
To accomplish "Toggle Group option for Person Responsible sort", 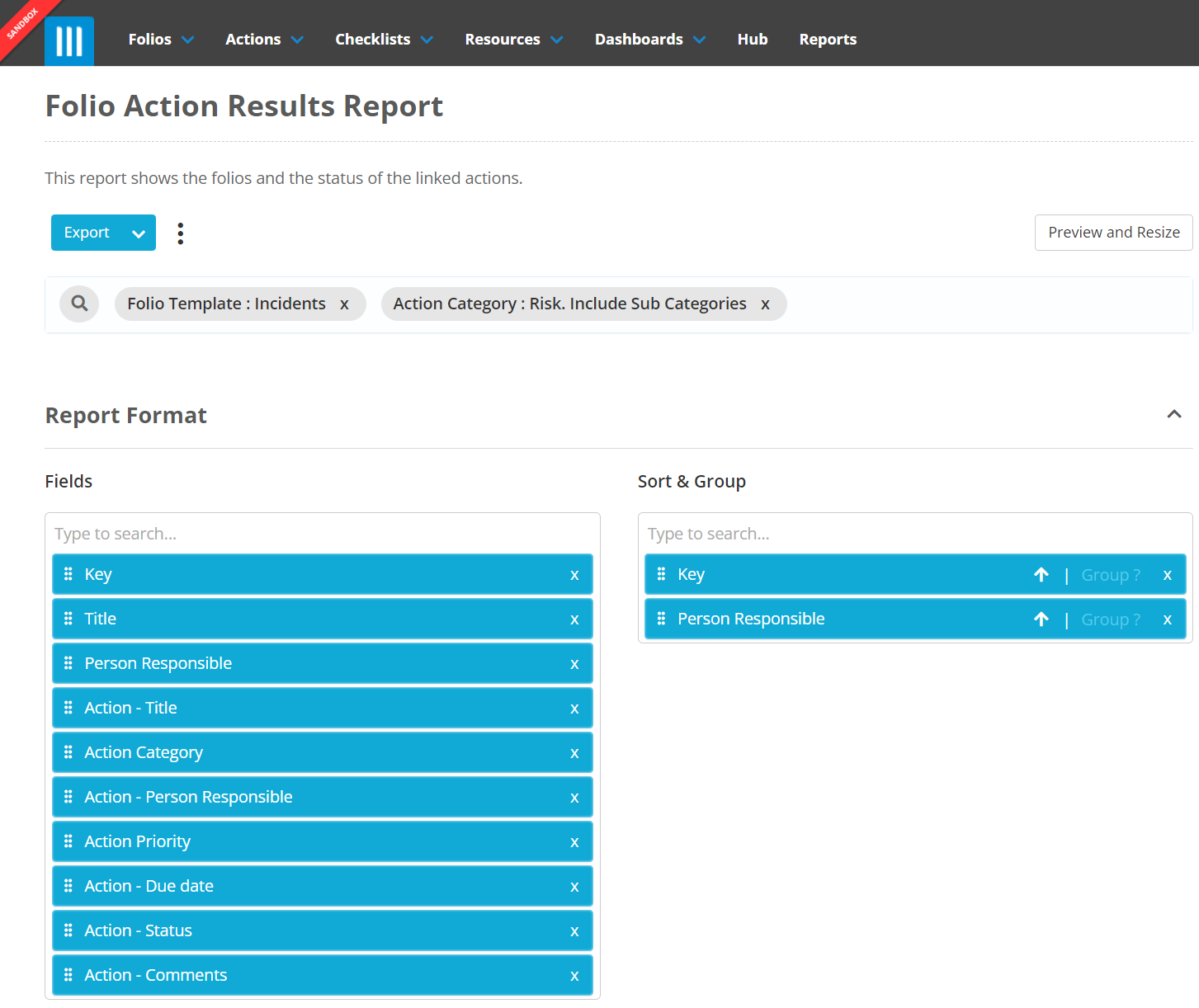I will (x=1111, y=619).
